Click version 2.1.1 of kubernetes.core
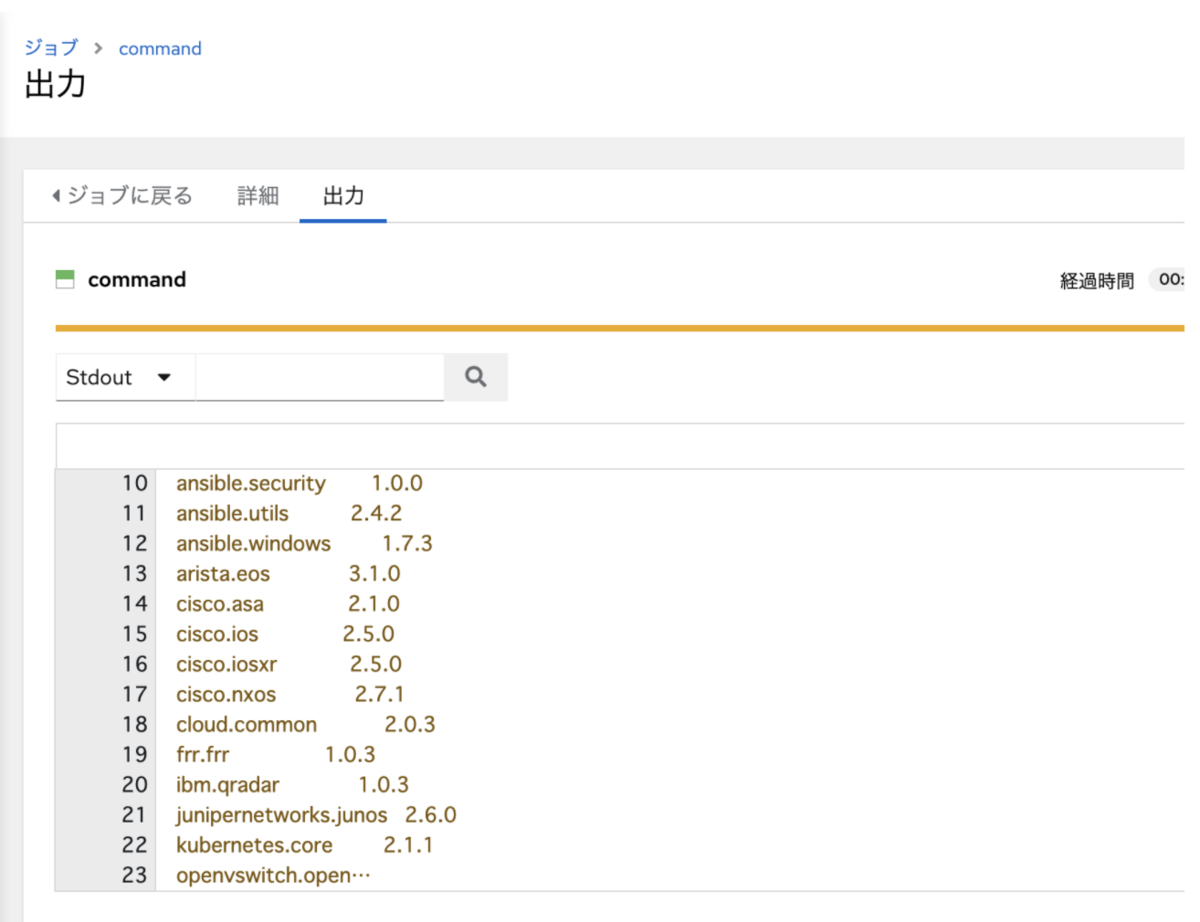The width and height of the screenshot is (1200, 922). [x=408, y=844]
